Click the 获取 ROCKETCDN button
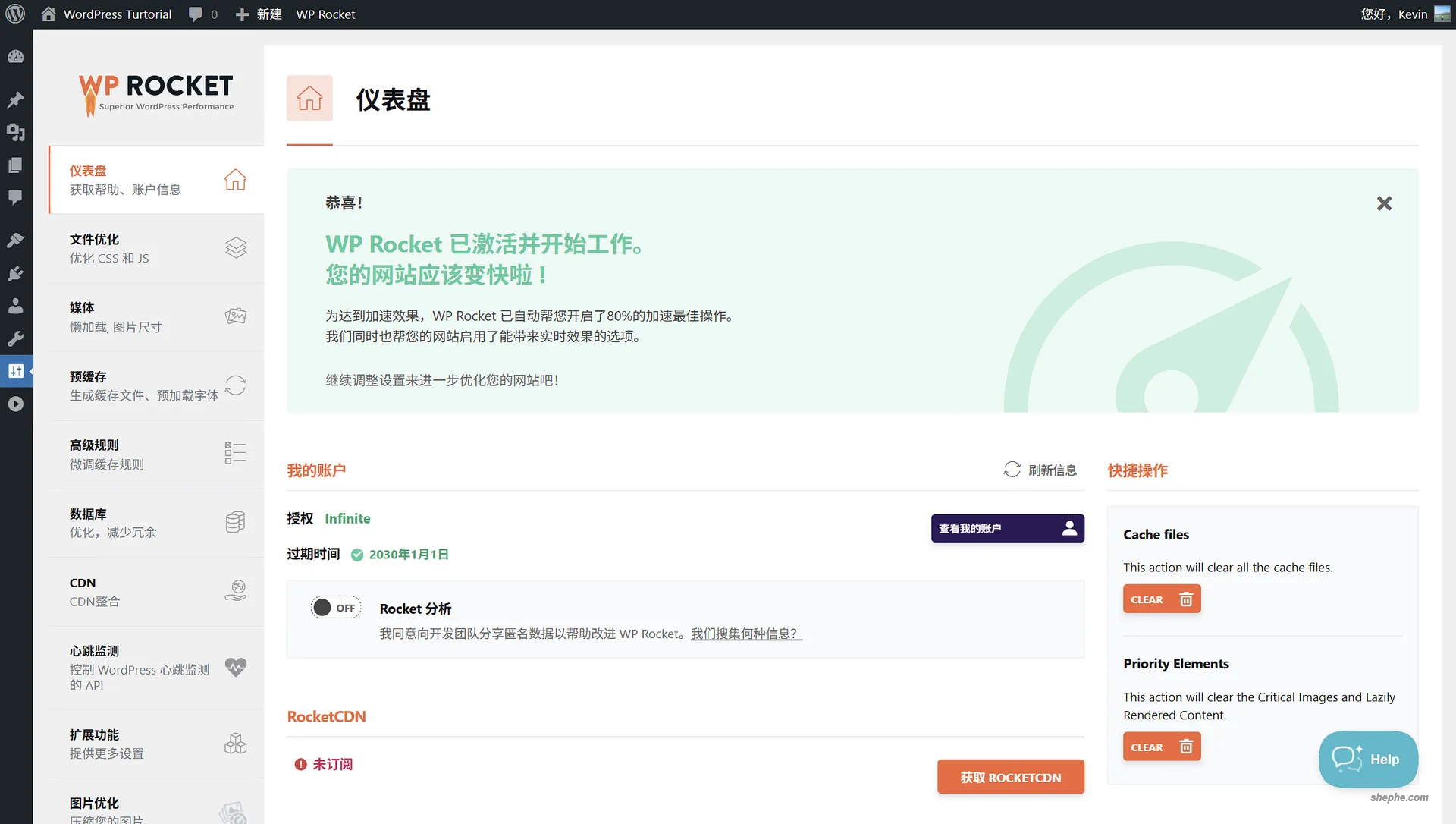Image resolution: width=1456 pixels, height=824 pixels. [x=1010, y=776]
